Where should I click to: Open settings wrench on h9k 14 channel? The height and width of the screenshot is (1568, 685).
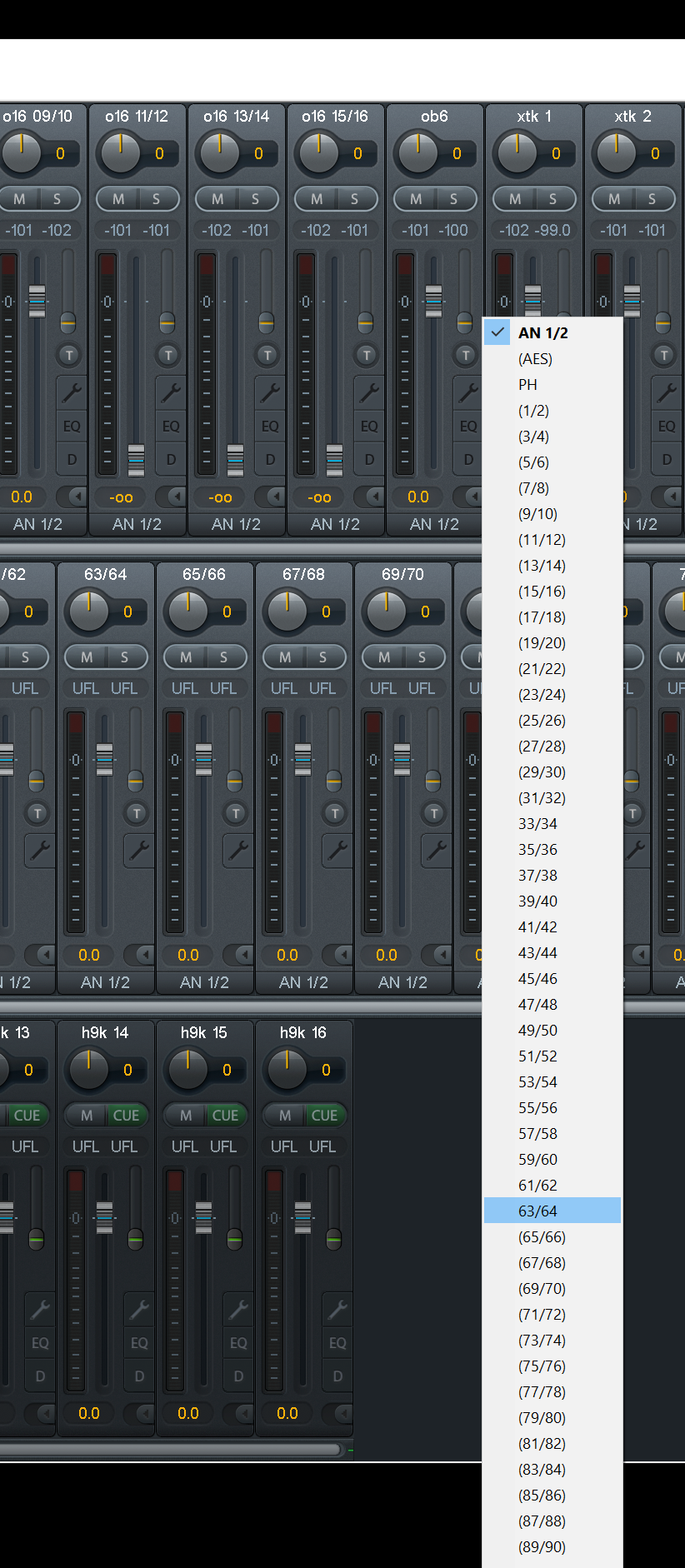[138, 1310]
